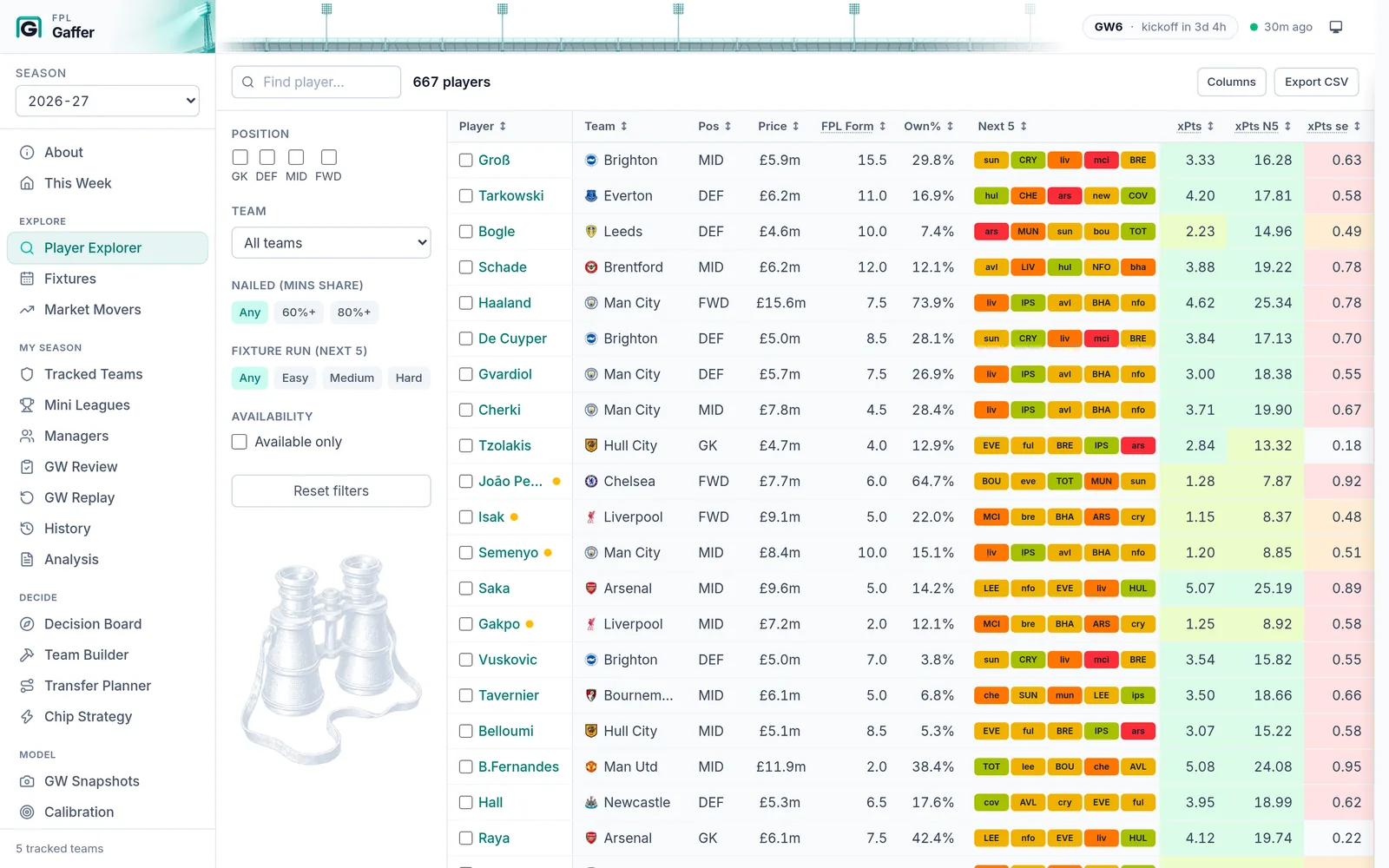Click Reset filters
Viewport: 1389px width, 868px height.
coord(332,491)
